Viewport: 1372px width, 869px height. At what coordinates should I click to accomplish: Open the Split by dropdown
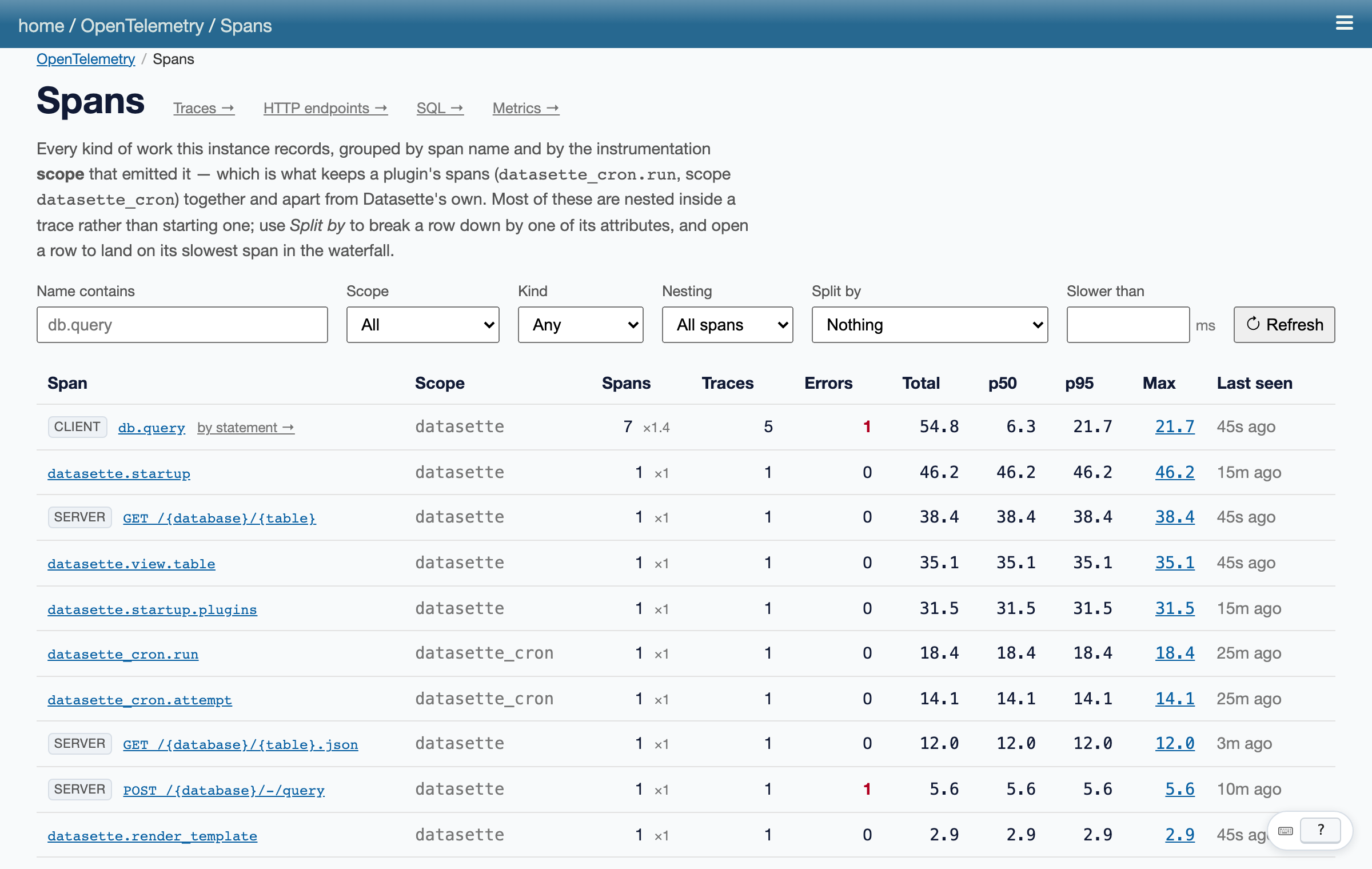[x=930, y=325]
